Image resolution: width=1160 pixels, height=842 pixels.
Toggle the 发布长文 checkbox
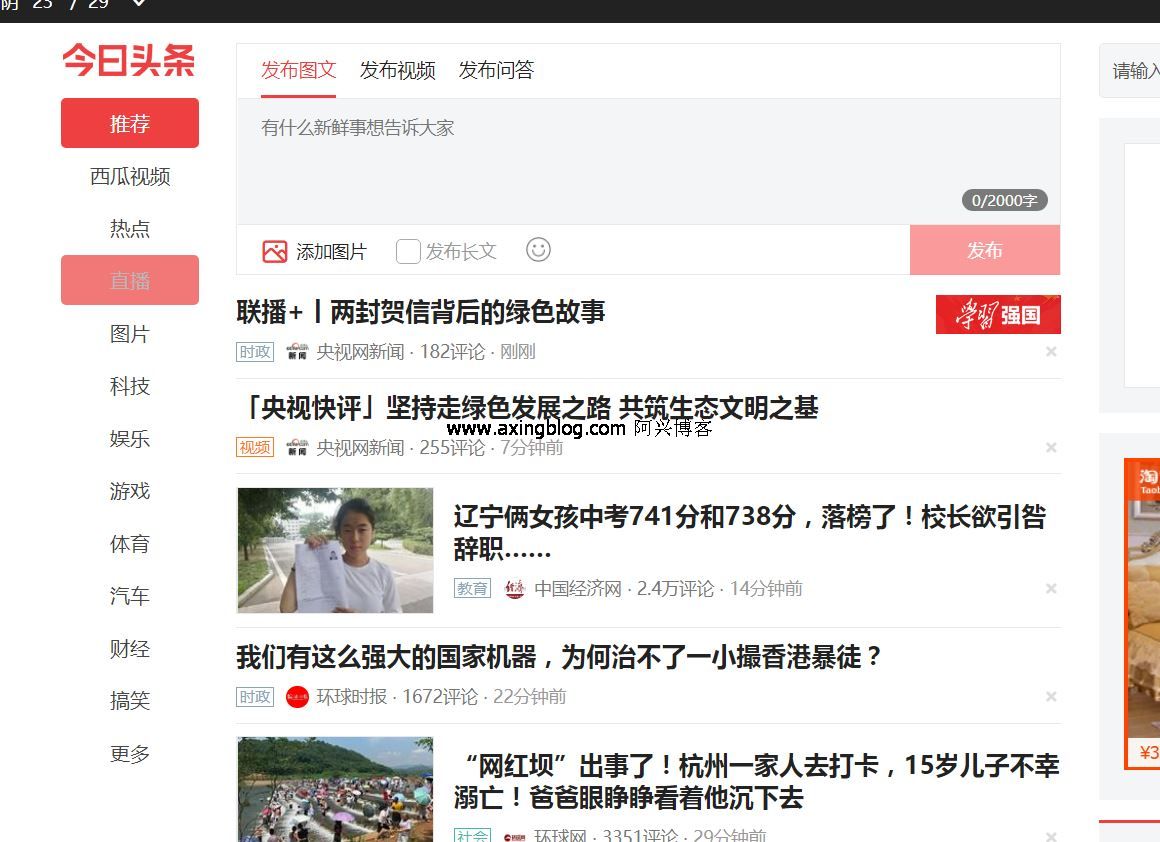(408, 252)
